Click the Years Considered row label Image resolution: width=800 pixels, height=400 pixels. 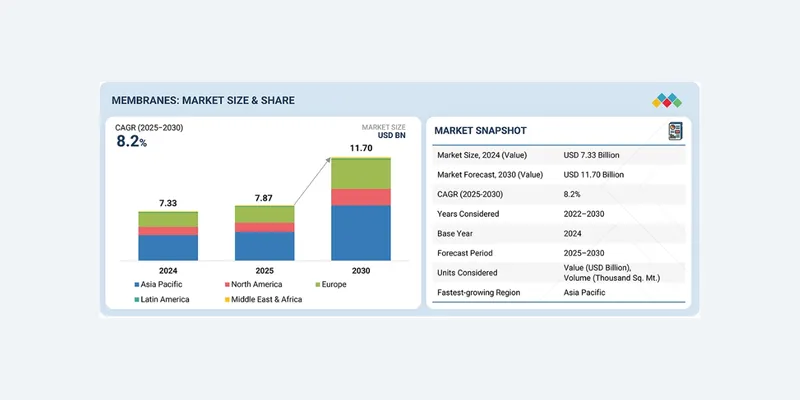pyautogui.click(x=468, y=214)
